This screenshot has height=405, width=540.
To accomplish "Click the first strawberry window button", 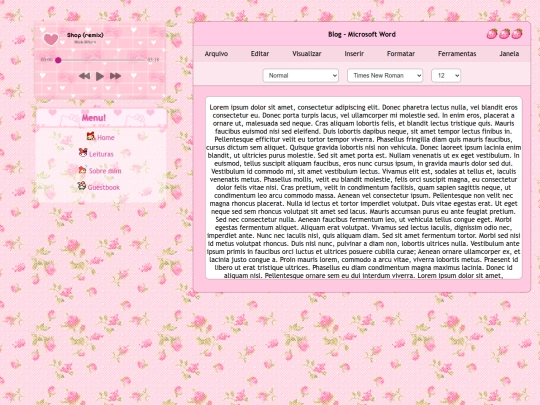I will click(x=492, y=34).
